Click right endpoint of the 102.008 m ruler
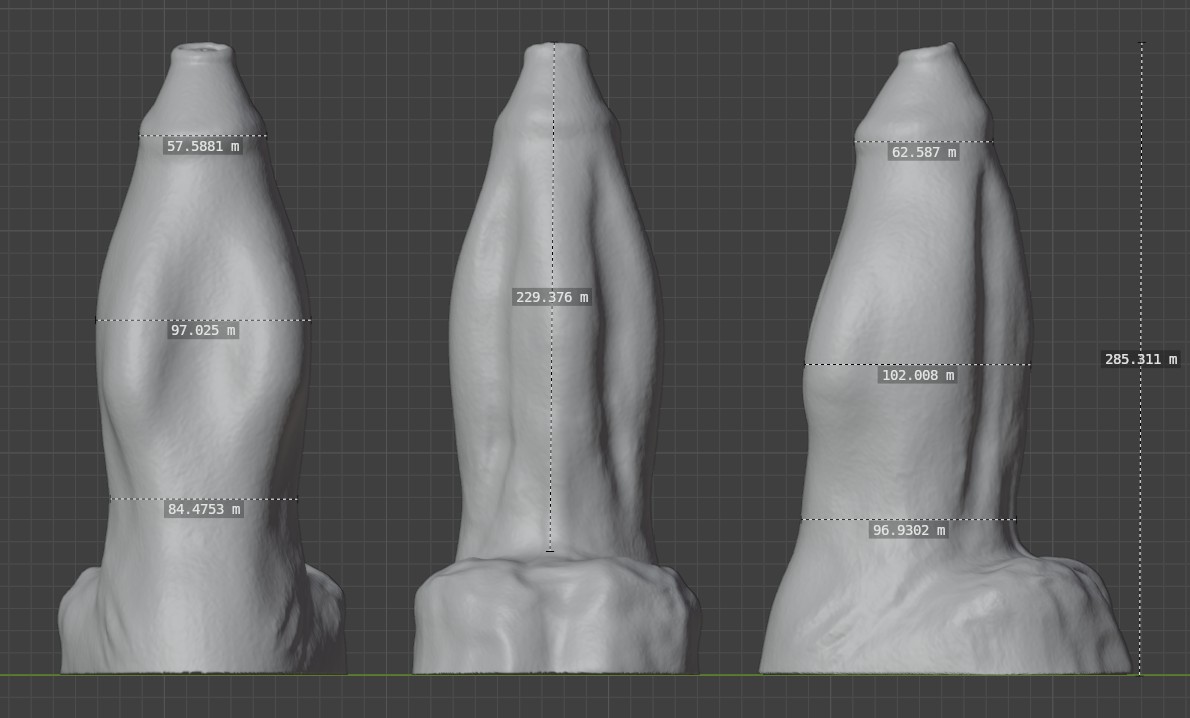The width and height of the screenshot is (1190, 718). pos(1030,364)
